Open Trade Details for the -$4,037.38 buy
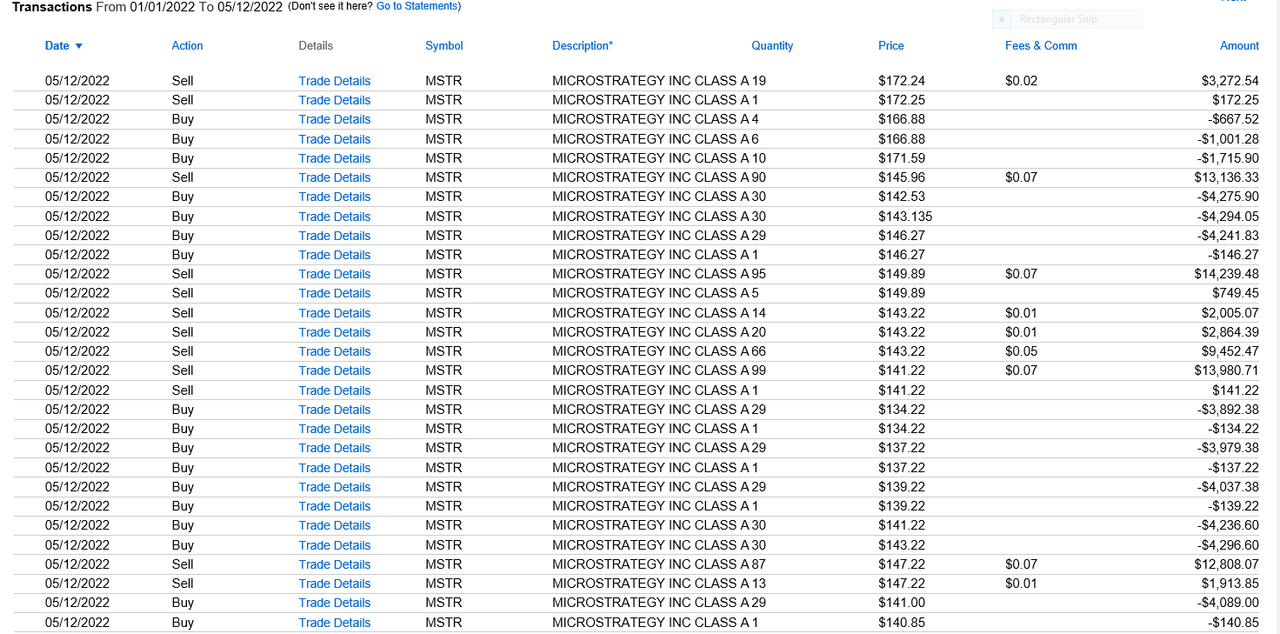Image resolution: width=1280 pixels, height=634 pixels. pyautogui.click(x=334, y=487)
